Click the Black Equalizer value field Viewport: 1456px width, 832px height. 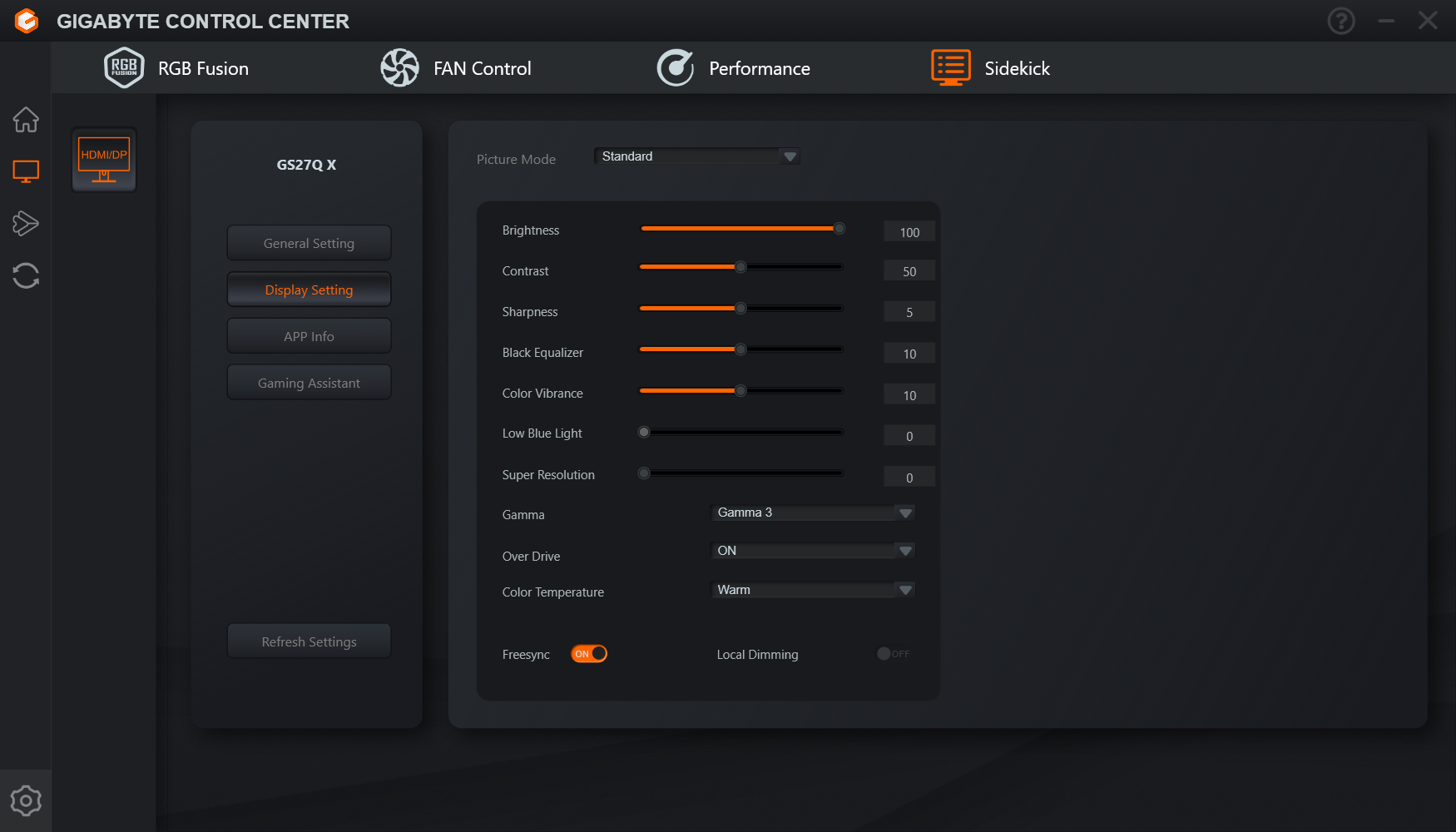tap(909, 354)
